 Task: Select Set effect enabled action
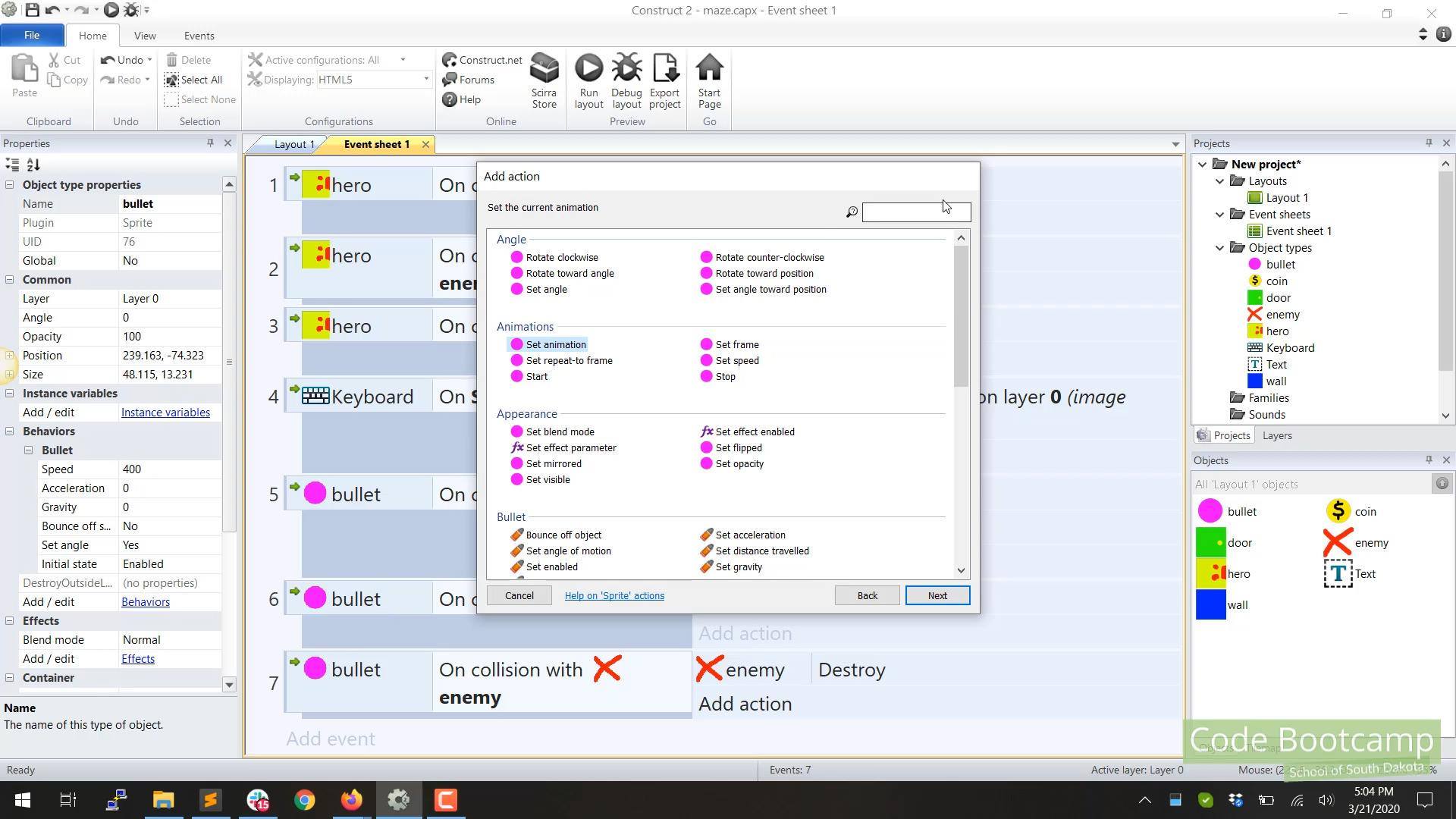pos(747,431)
